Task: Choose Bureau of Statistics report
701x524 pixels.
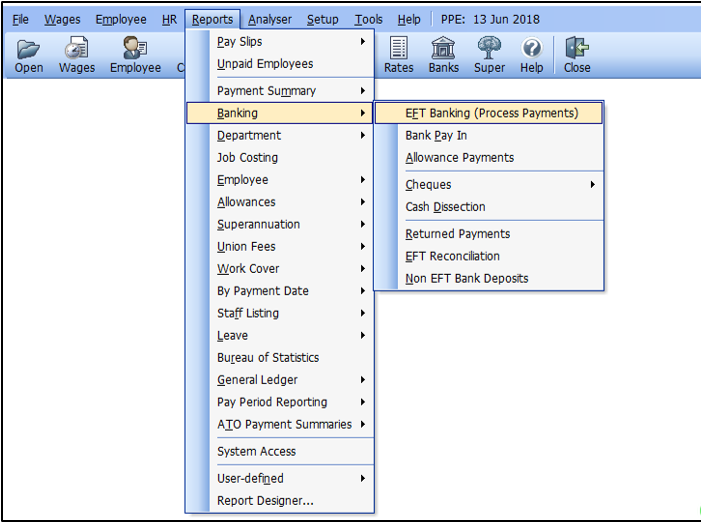Action: (280, 358)
